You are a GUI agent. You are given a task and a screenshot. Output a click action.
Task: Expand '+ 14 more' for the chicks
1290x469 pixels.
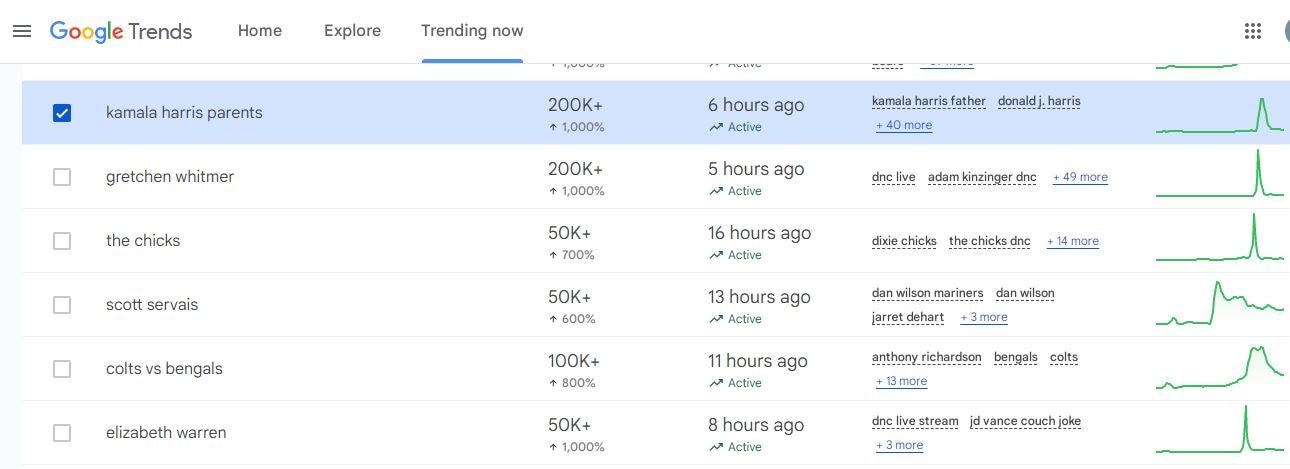pos(1073,242)
